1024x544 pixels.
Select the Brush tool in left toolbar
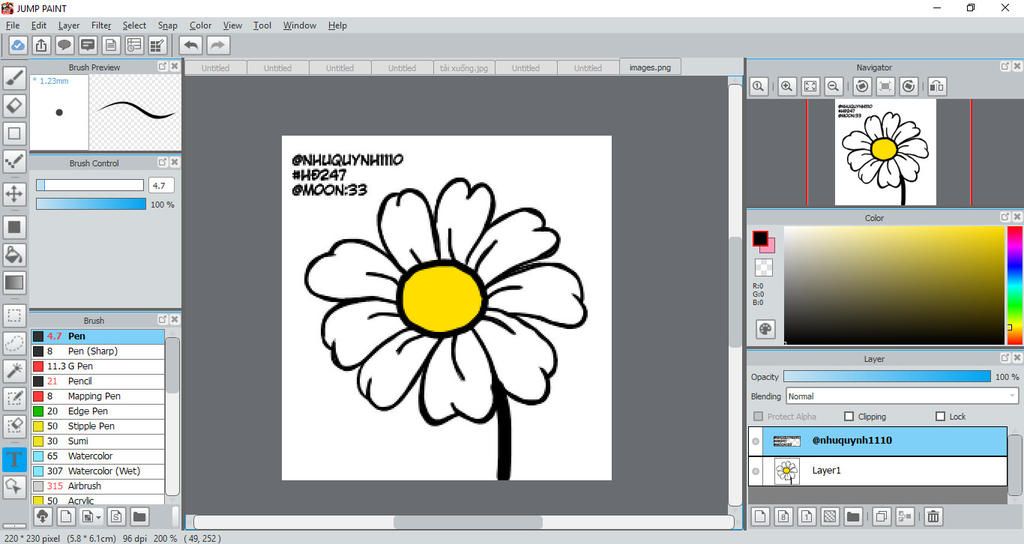14,78
